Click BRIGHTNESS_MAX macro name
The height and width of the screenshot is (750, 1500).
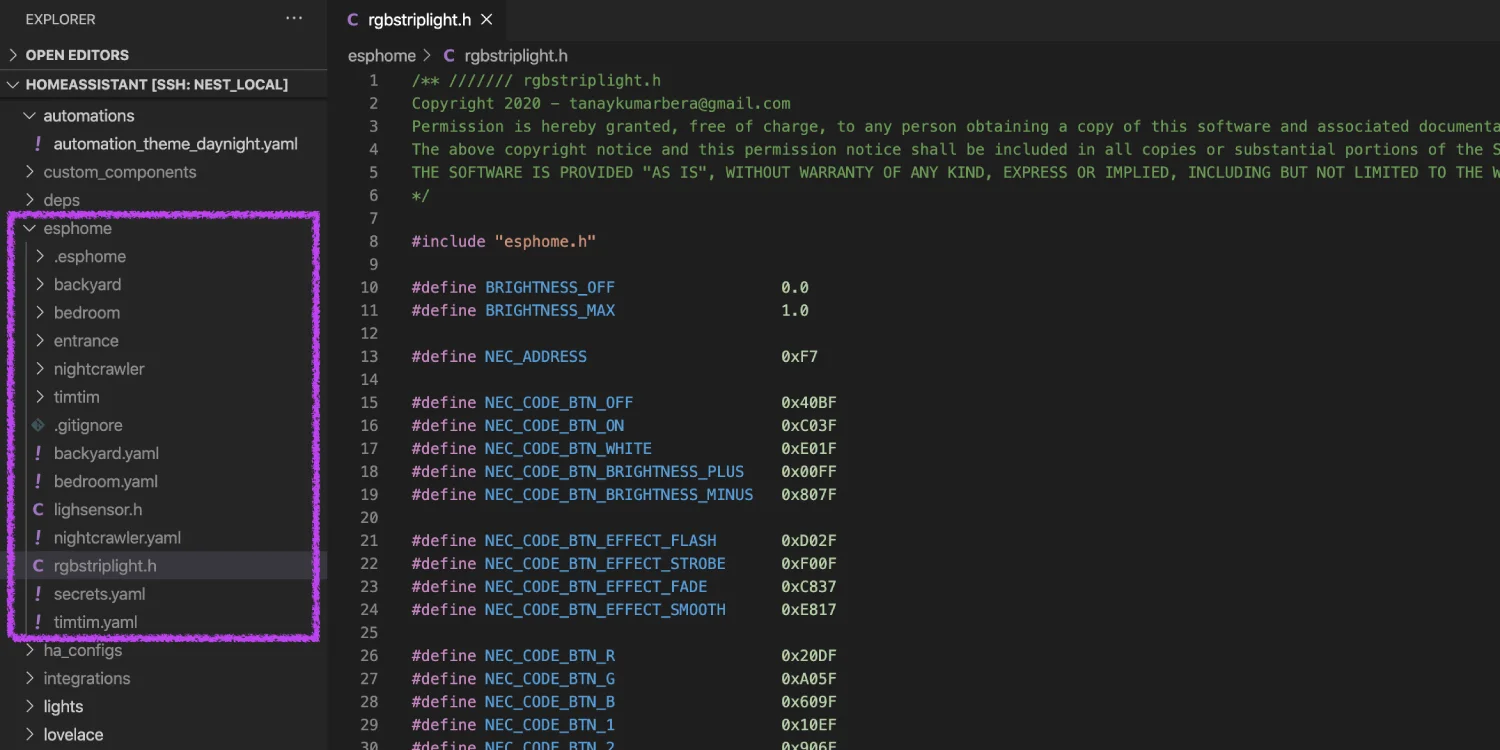coord(550,310)
